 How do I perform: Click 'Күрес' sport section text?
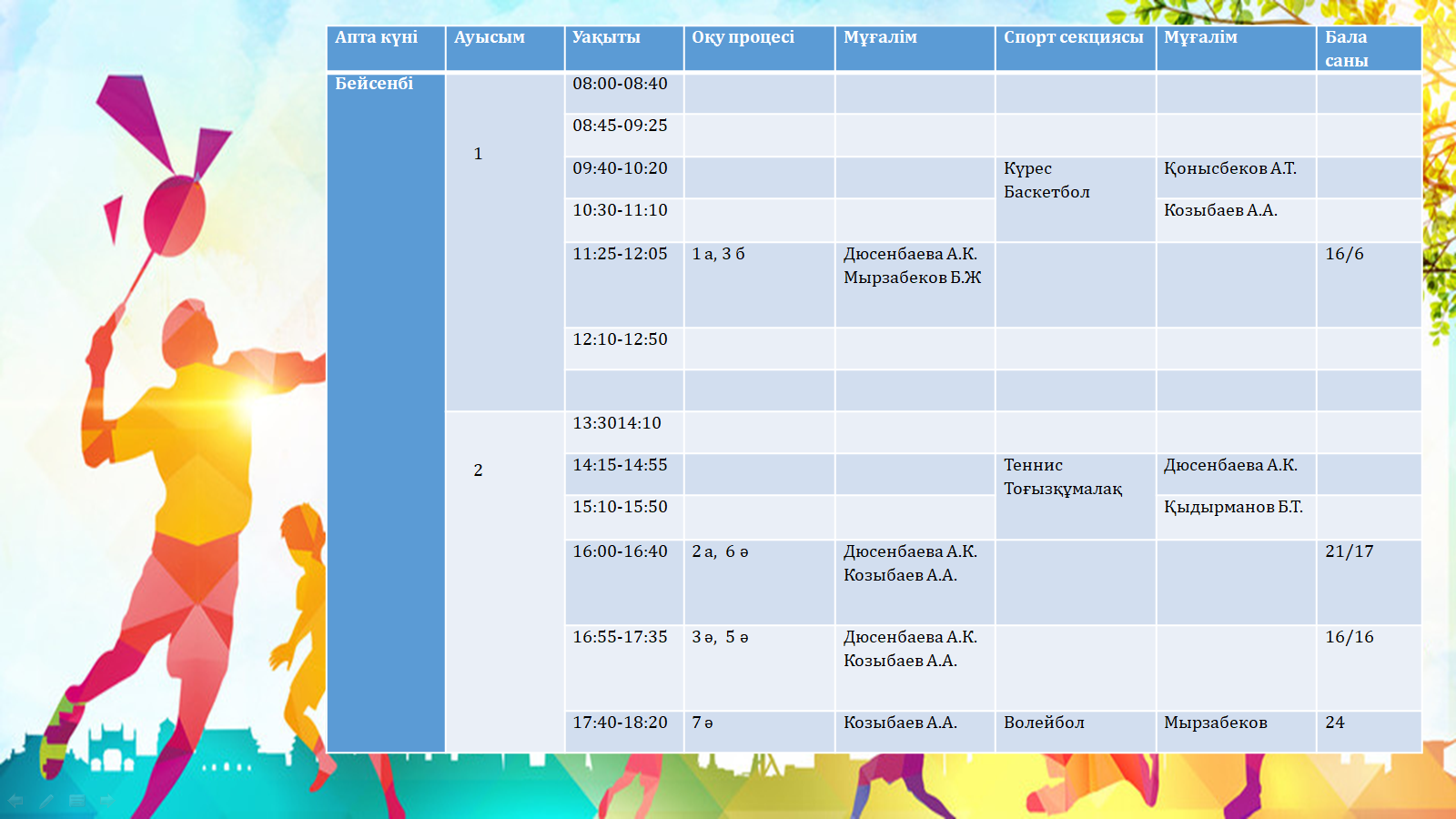click(1027, 168)
